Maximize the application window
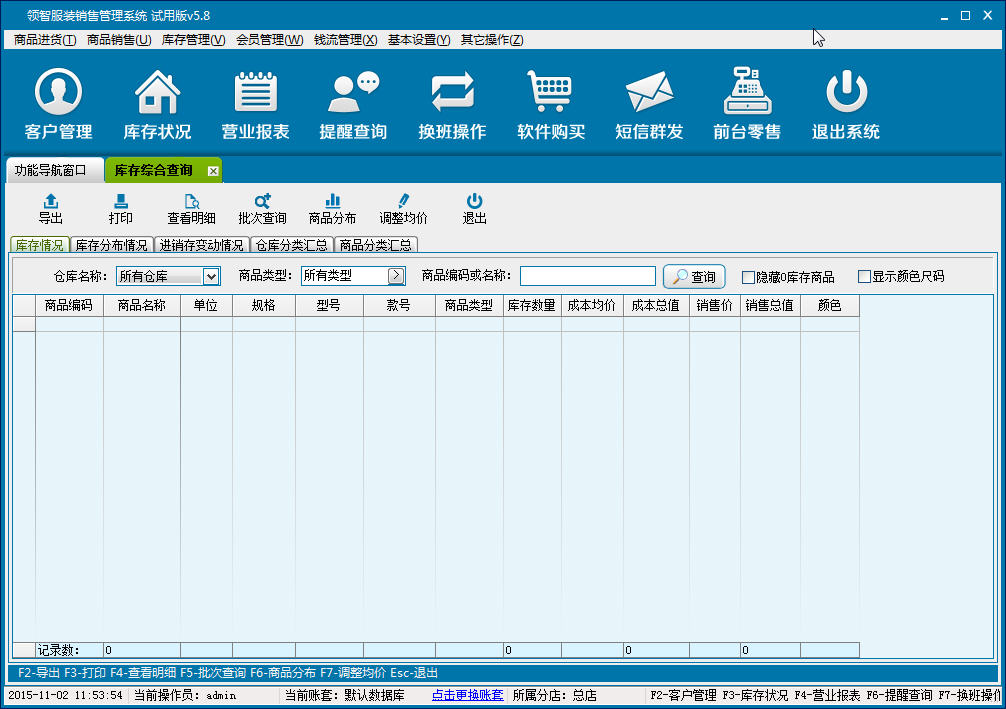 click(x=965, y=16)
